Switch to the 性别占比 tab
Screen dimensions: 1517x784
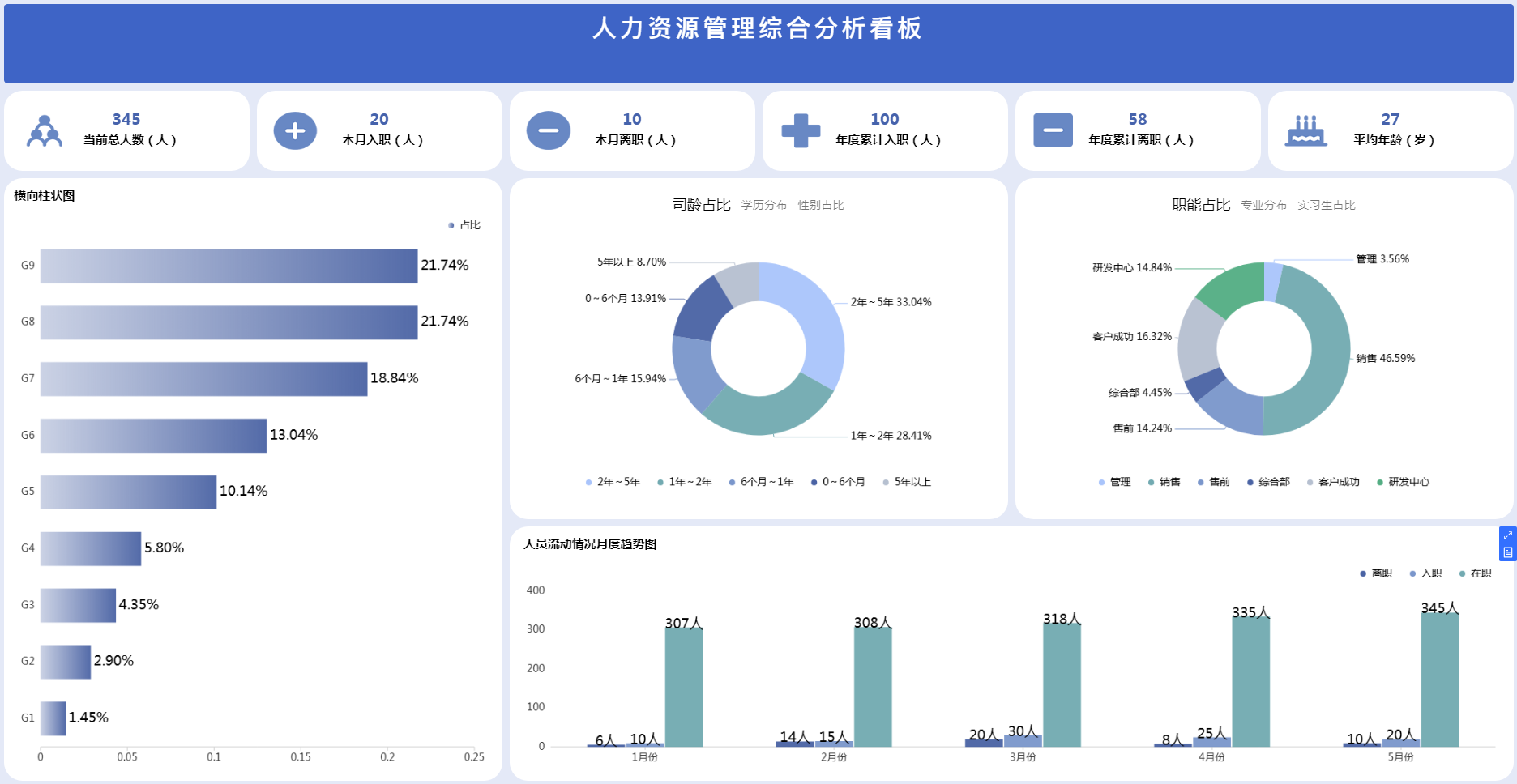(x=820, y=206)
